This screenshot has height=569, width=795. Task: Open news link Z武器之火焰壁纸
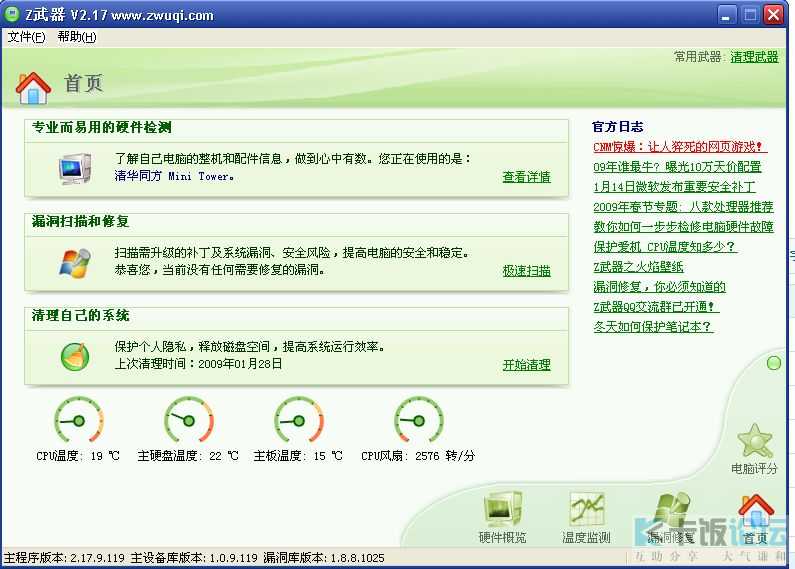coord(638,266)
